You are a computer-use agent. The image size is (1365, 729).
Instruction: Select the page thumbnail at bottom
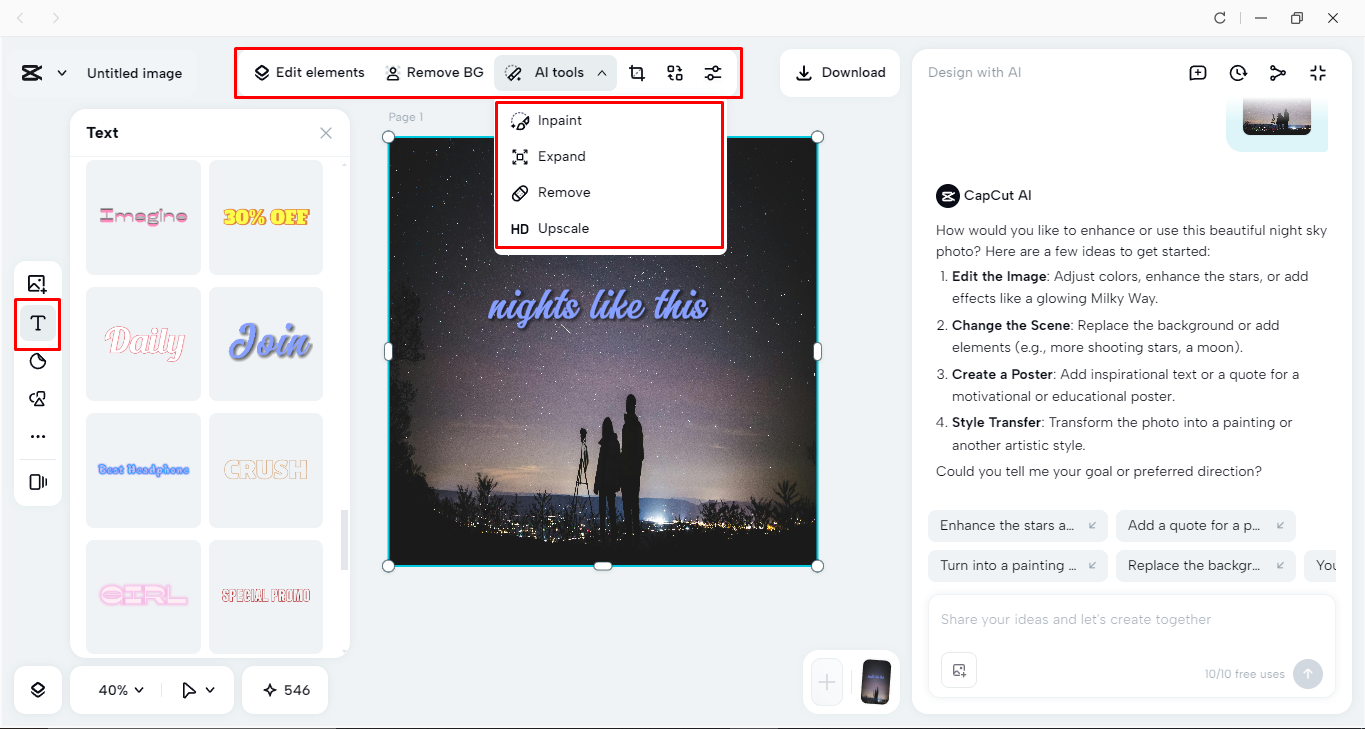point(876,682)
